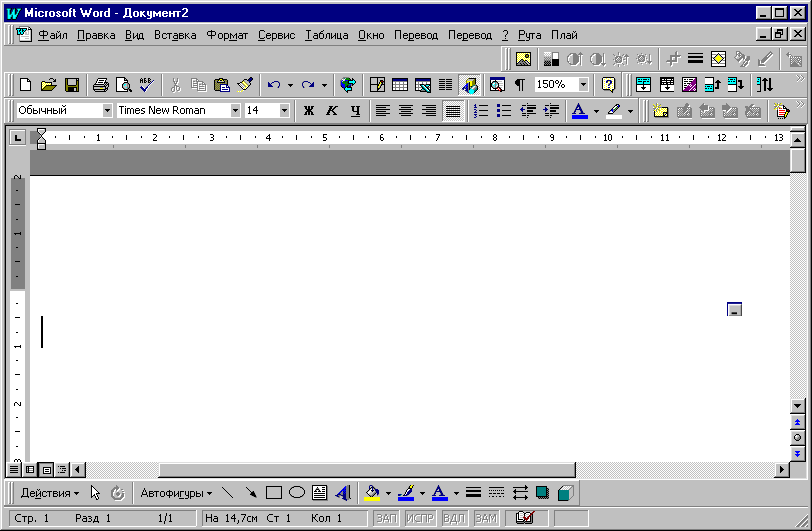812x531 pixels.
Task: Apply line color on drawing toolbar
Action: (406, 493)
